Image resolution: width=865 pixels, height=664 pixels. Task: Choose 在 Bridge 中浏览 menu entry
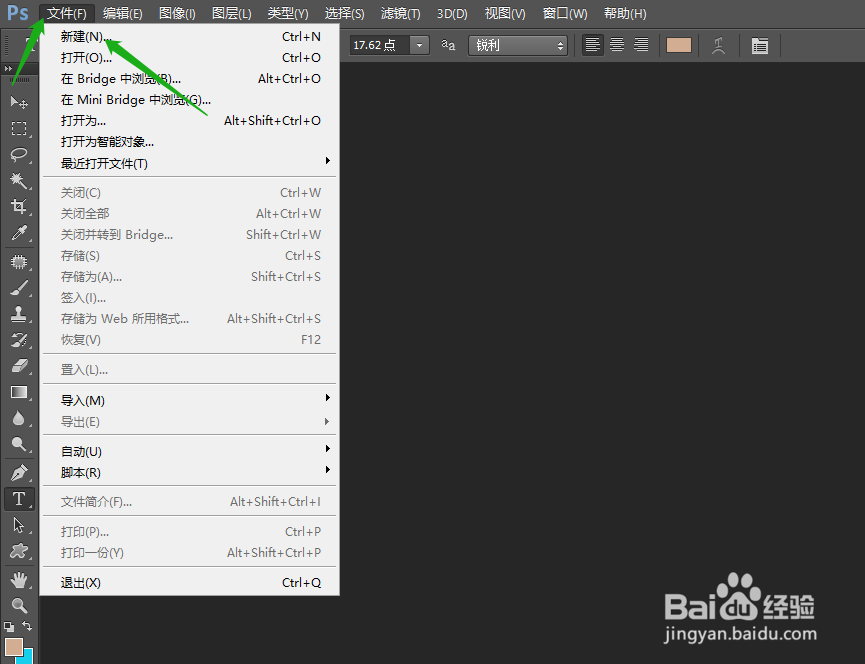(x=189, y=79)
